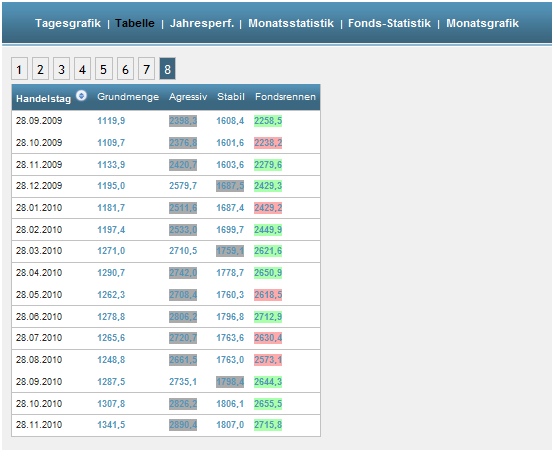This screenshot has height=454, width=555.
Task: Open the Fonds-Statistik tab
Action: tap(389, 23)
